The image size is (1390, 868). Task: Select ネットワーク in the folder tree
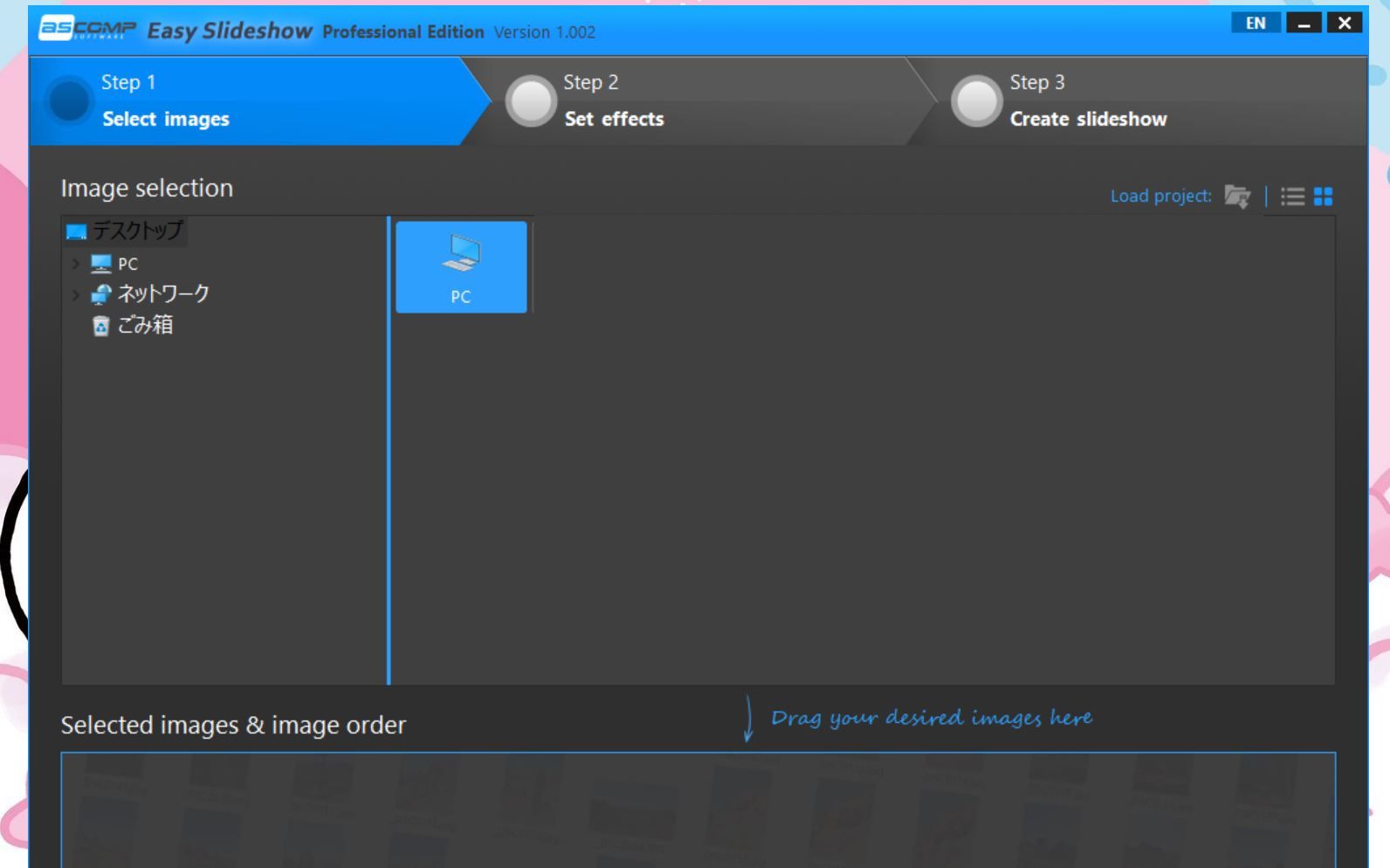[x=163, y=293]
